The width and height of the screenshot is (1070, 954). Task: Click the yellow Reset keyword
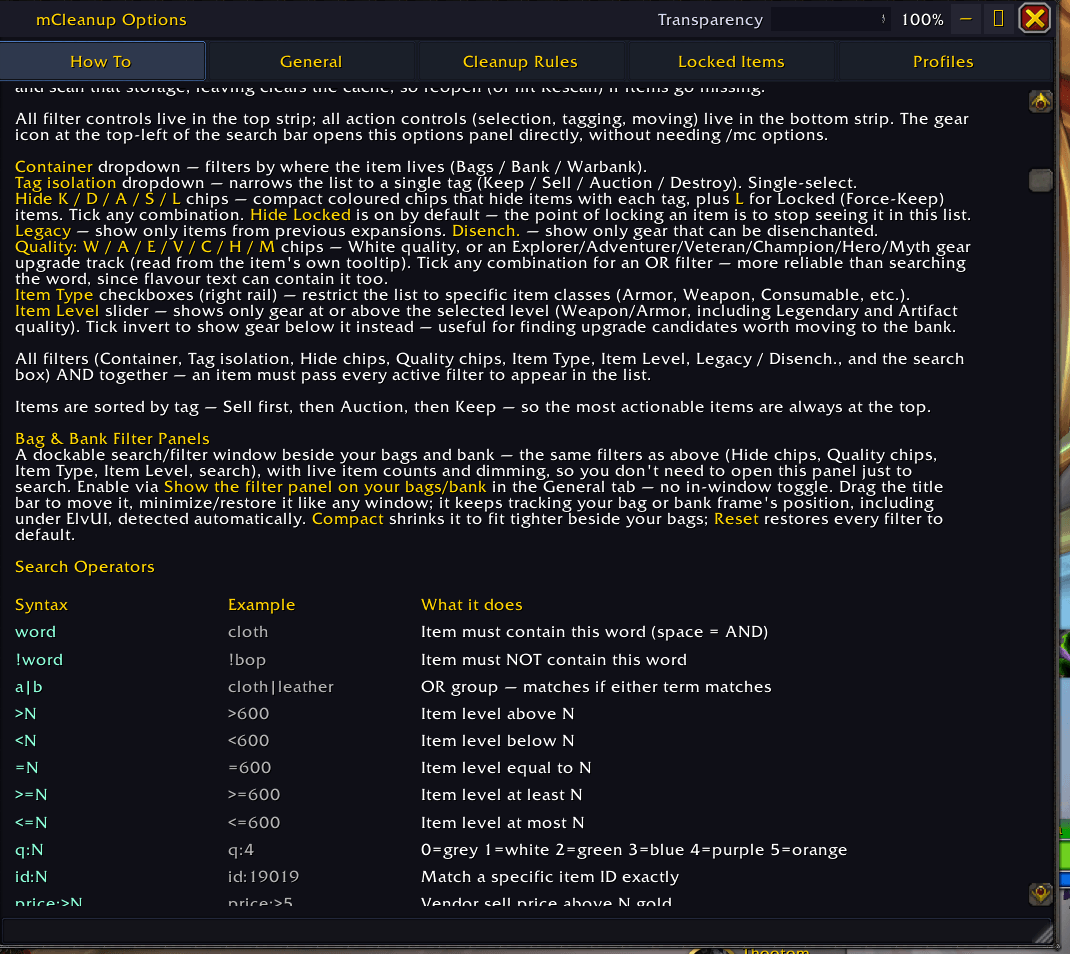(x=736, y=519)
